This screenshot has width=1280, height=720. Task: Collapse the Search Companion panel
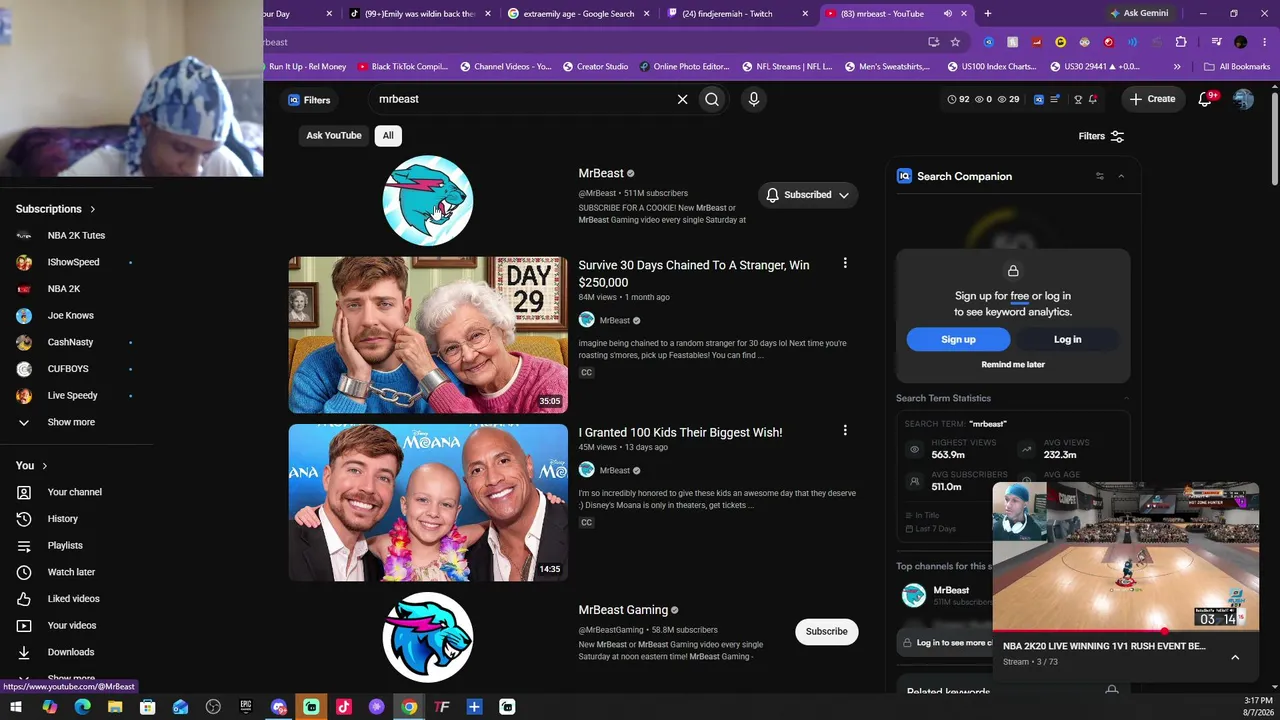pyautogui.click(x=1121, y=176)
